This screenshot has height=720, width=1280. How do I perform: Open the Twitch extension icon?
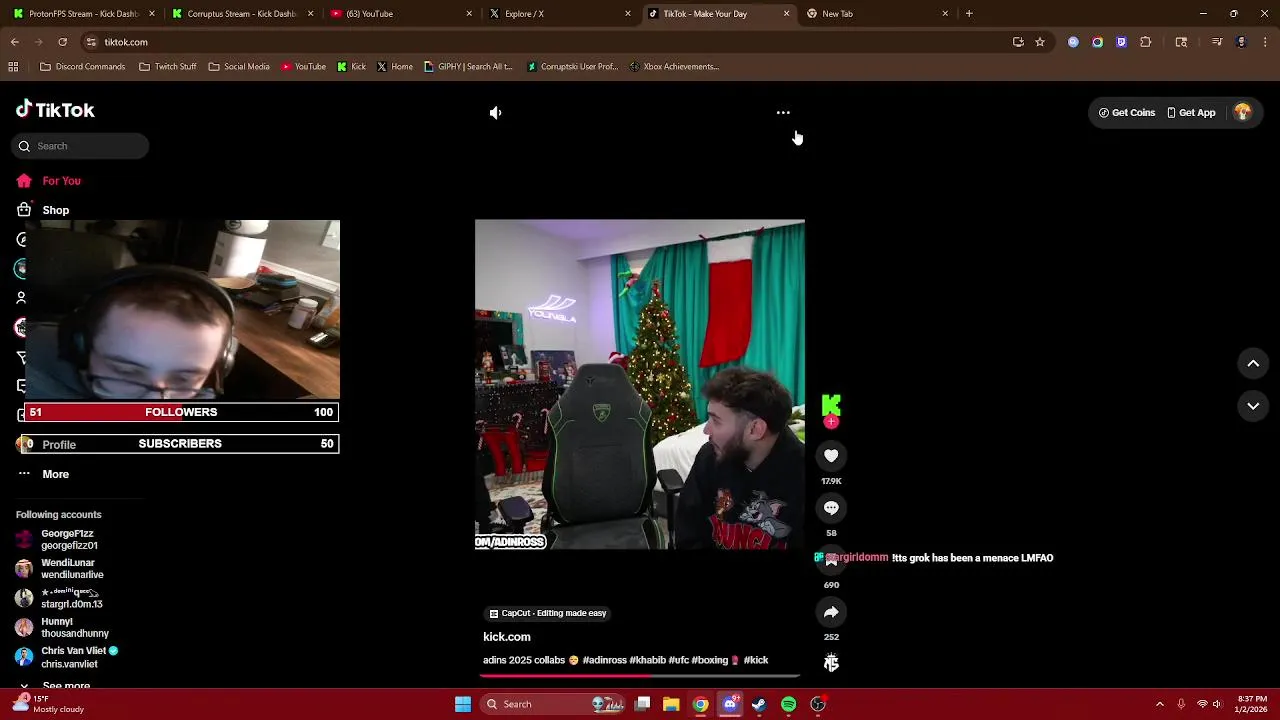[1121, 42]
